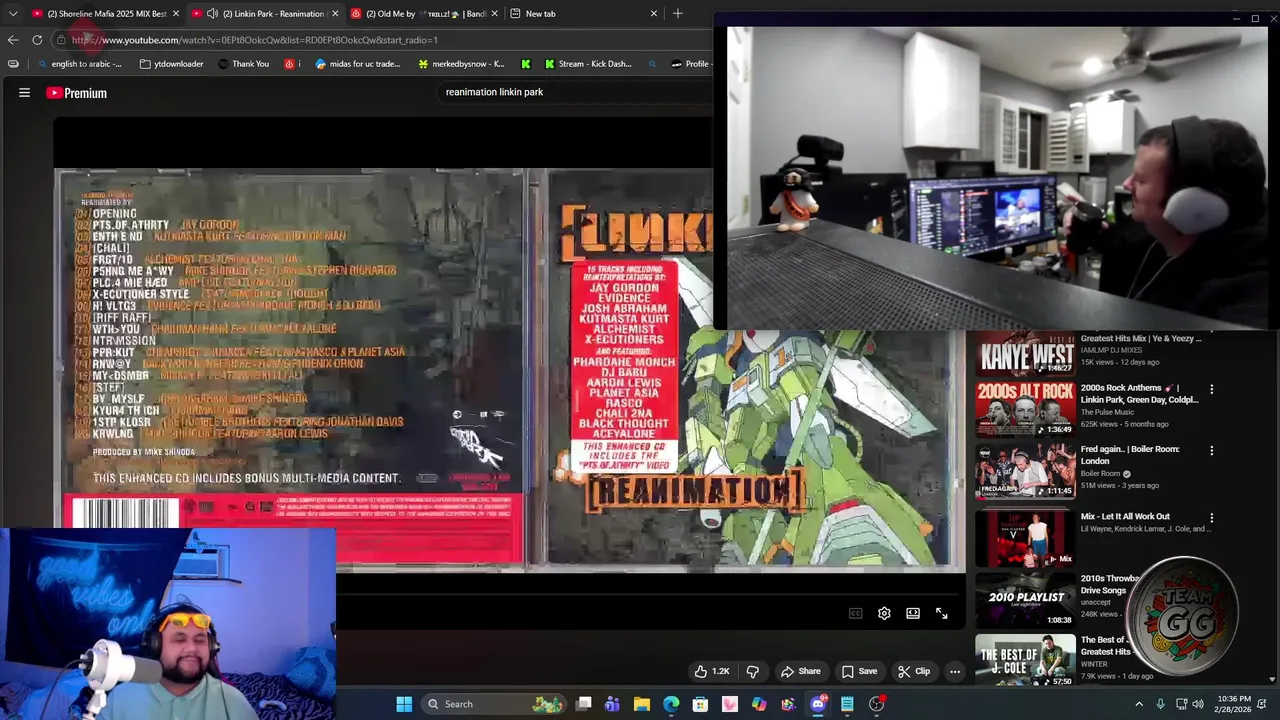The height and width of the screenshot is (720, 1280).
Task: Open Task View on the taskbar
Action: click(x=584, y=704)
